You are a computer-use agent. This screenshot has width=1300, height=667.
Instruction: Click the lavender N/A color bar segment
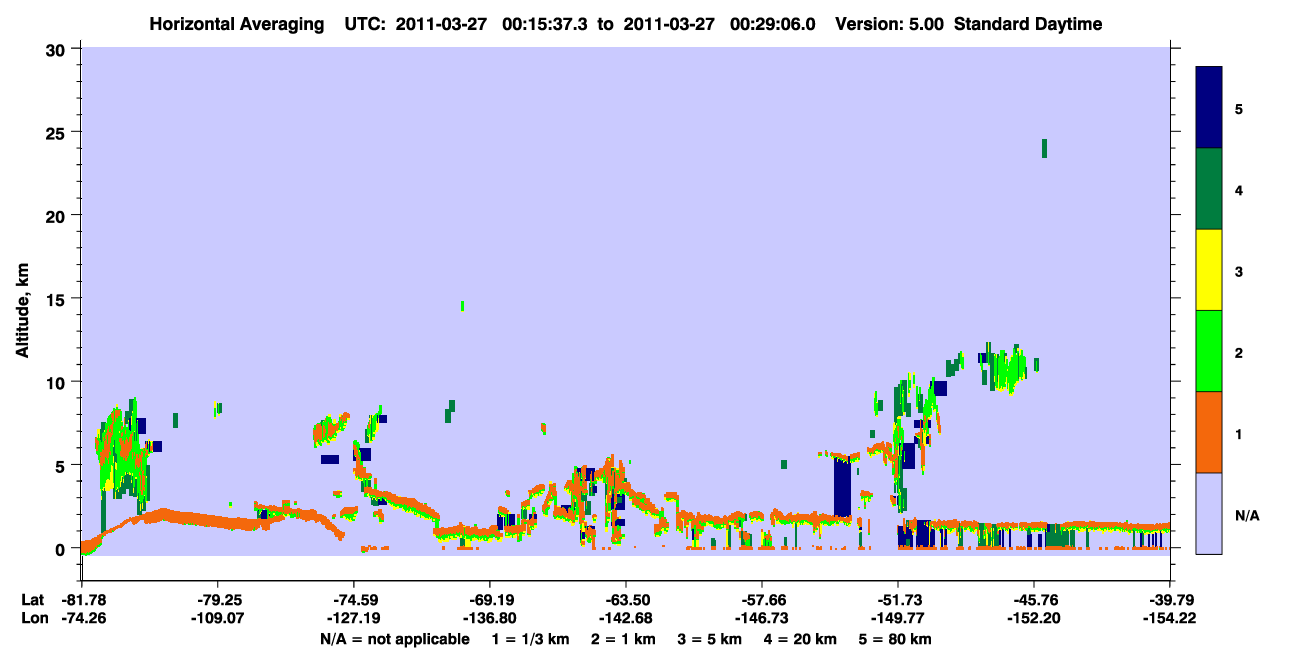pyautogui.click(x=1209, y=512)
